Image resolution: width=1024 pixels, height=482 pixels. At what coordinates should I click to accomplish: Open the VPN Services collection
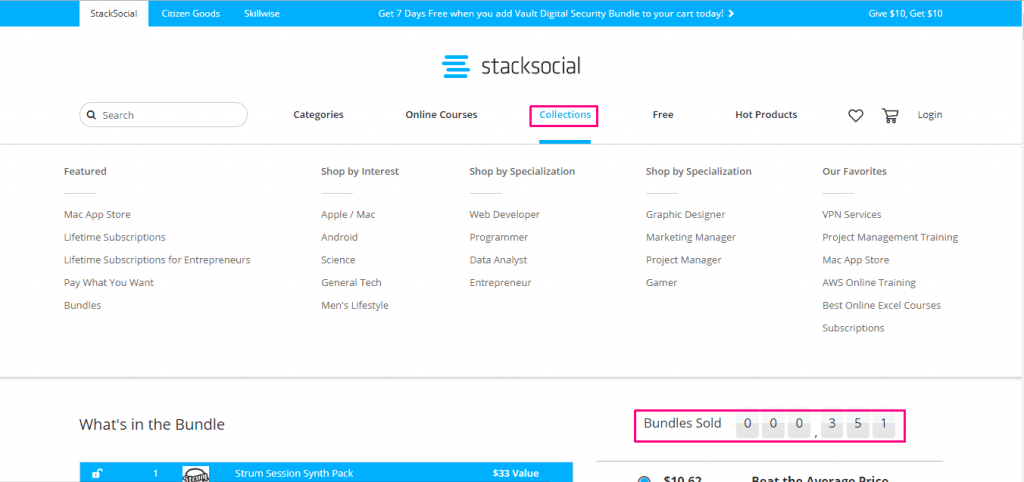[x=852, y=214]
